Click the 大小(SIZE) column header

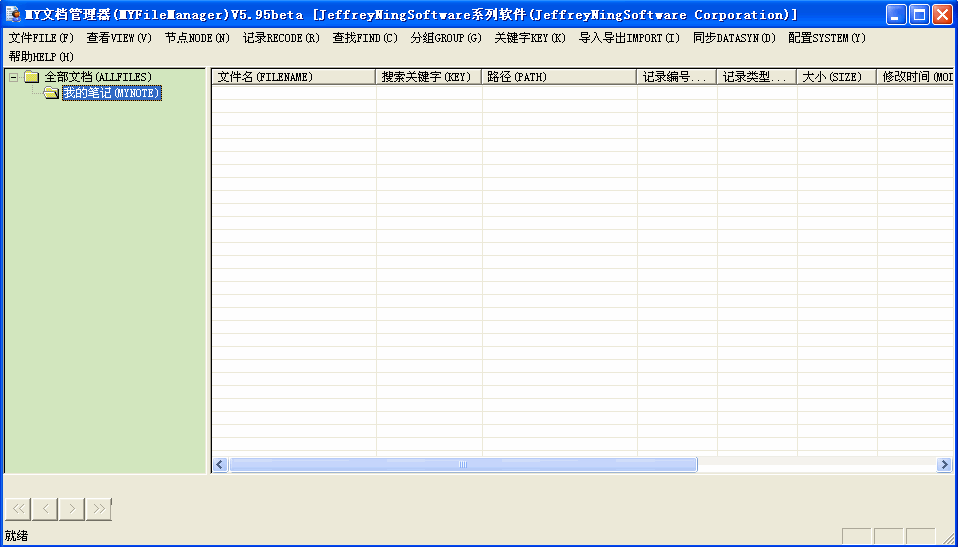click(x=836, y=77)
